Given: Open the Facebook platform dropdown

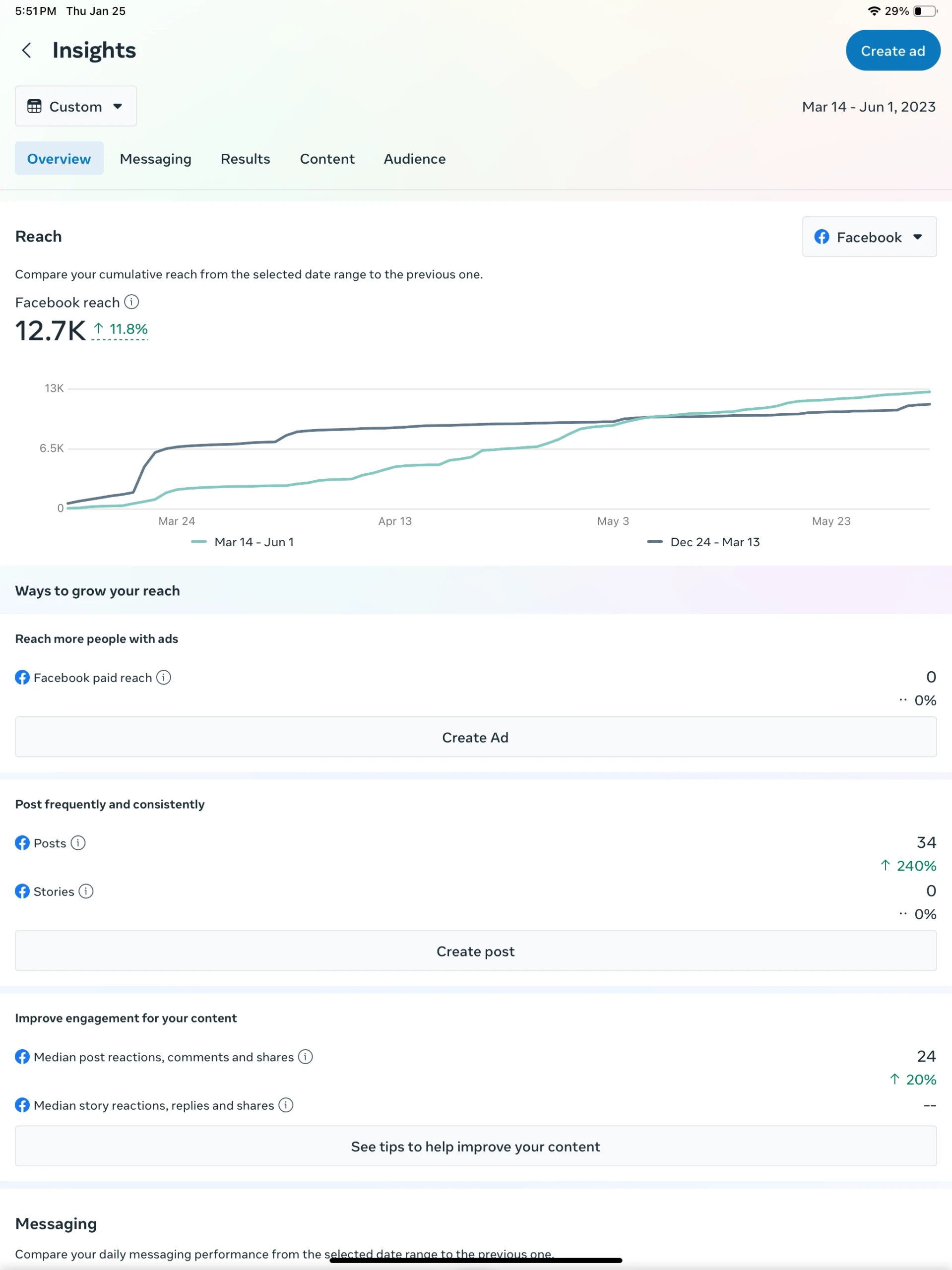Looking at the screenshot, I should click(869, 237).
